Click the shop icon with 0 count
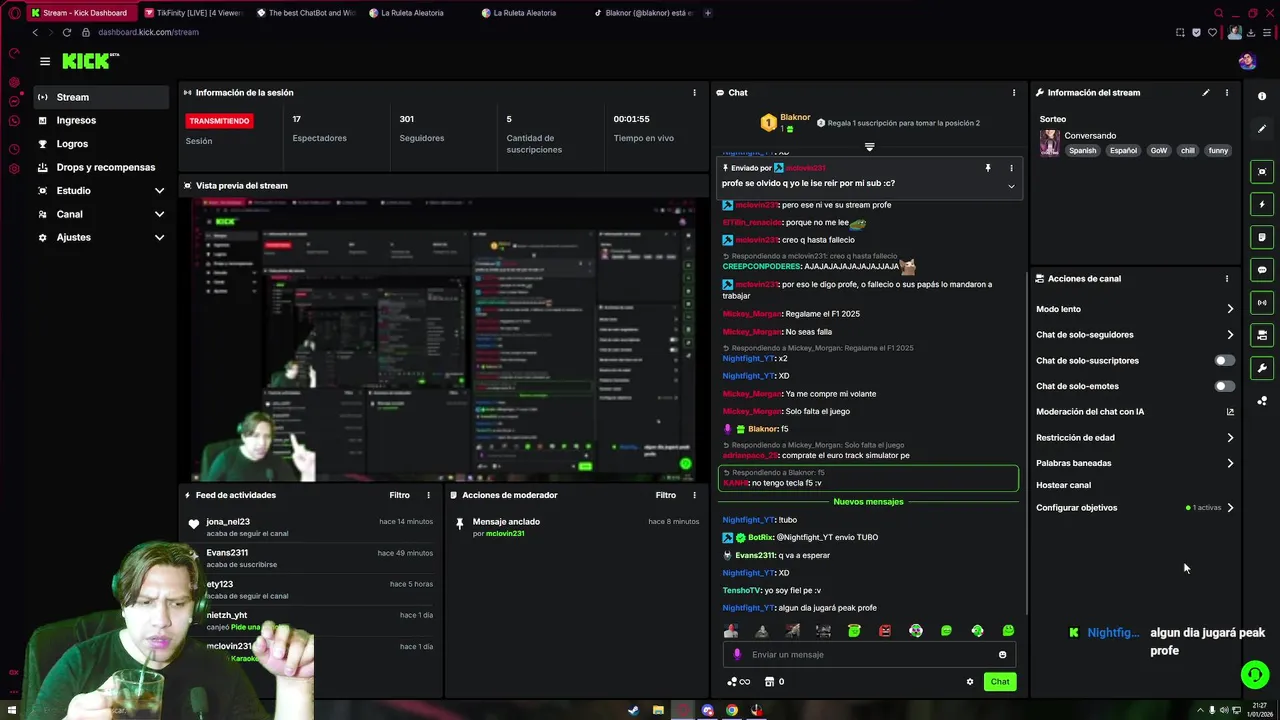 coord(774,682)
